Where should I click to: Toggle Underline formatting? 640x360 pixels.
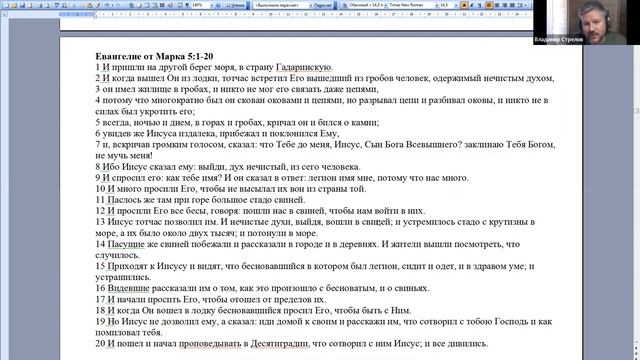click(x=480, y=5)
